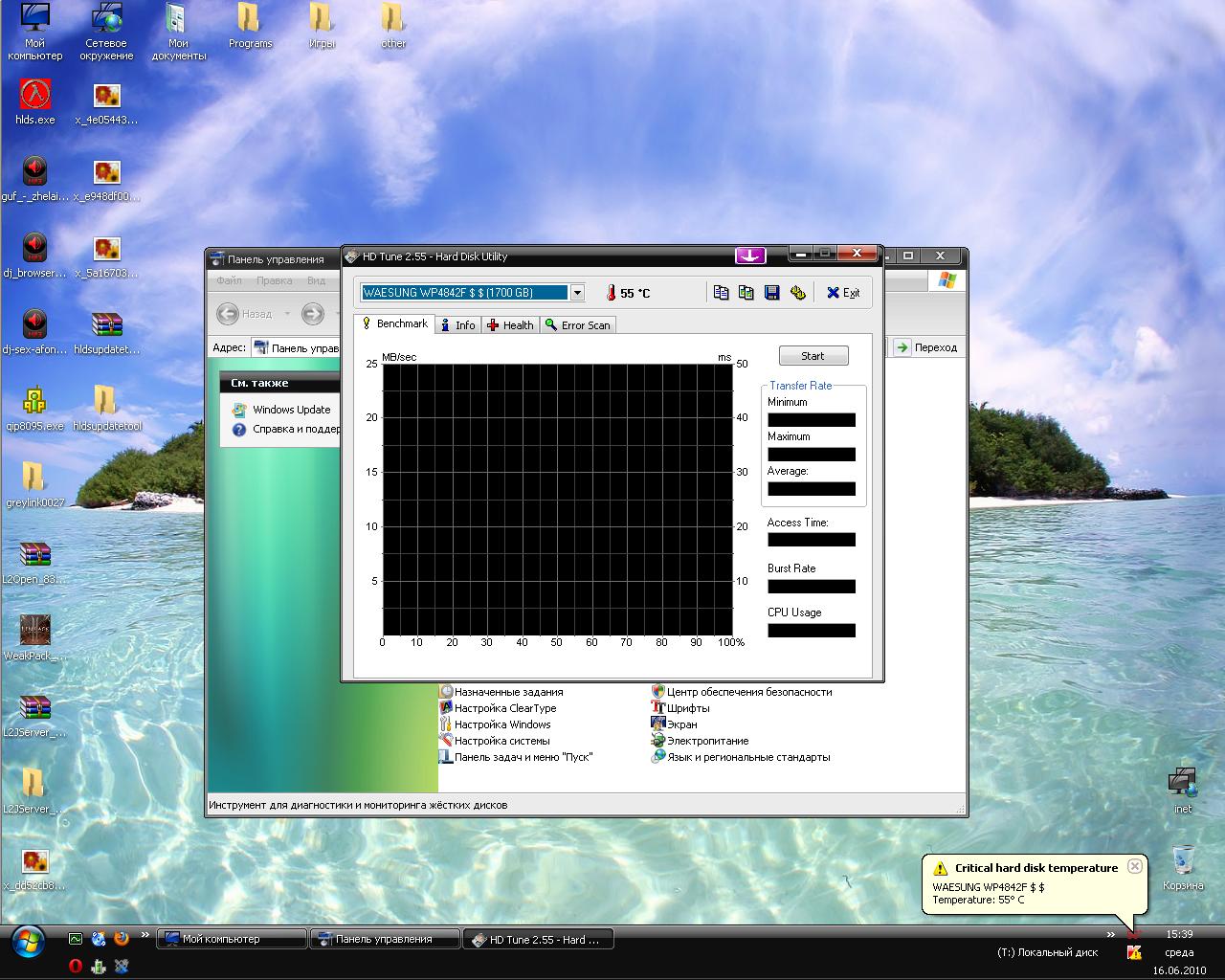Expand hidden quick launch items chevron
Image resolution: width=1225 pixels, height=980 pixels.
(x=145, y=935)
